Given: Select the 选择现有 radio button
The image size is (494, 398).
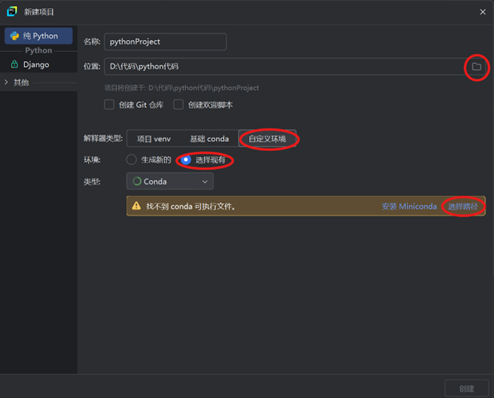Looking at the screenshot, I should (x=186, y=160).
